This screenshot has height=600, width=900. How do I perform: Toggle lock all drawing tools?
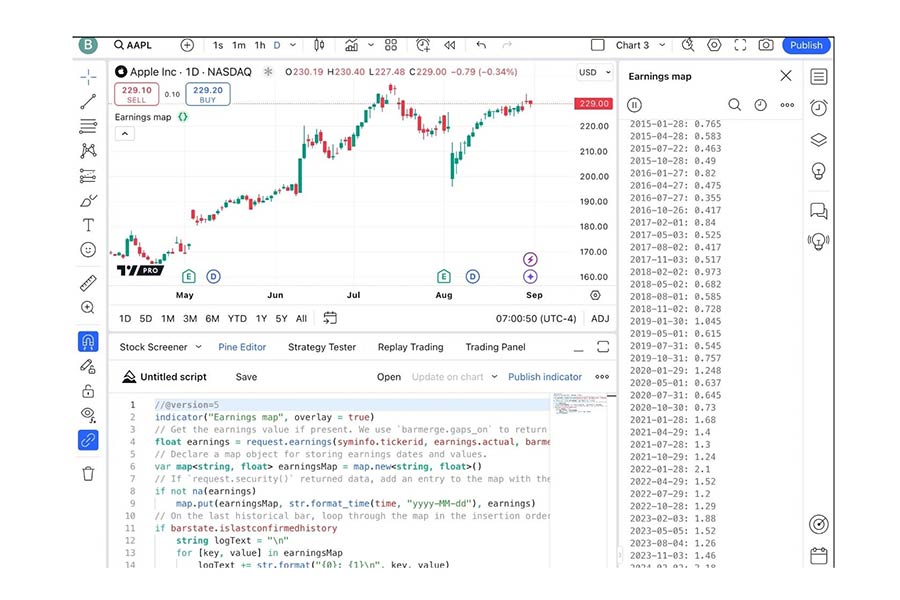pyautogui.click(x=88, y=391)
